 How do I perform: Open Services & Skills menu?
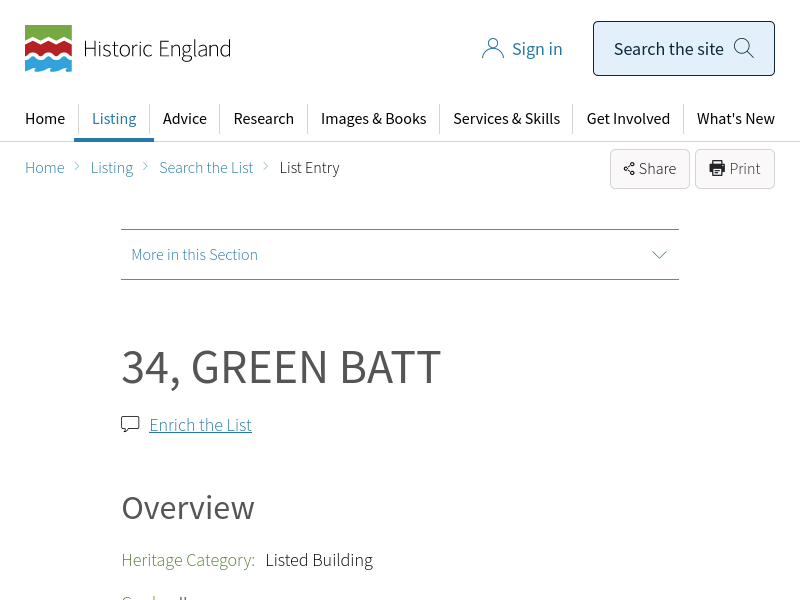click(506, 119)
